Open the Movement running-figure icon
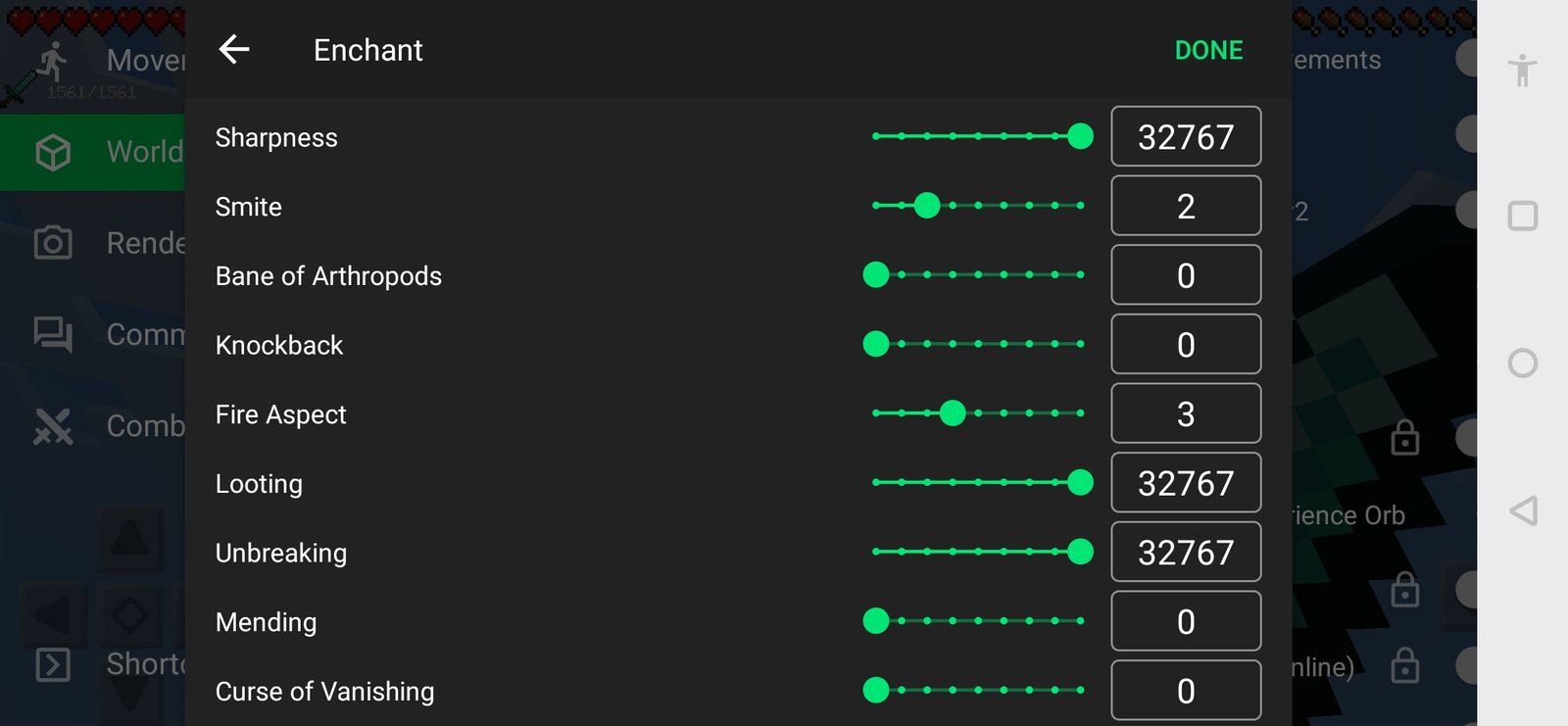This screenshot has height=726, width=1568. [53, 62]
